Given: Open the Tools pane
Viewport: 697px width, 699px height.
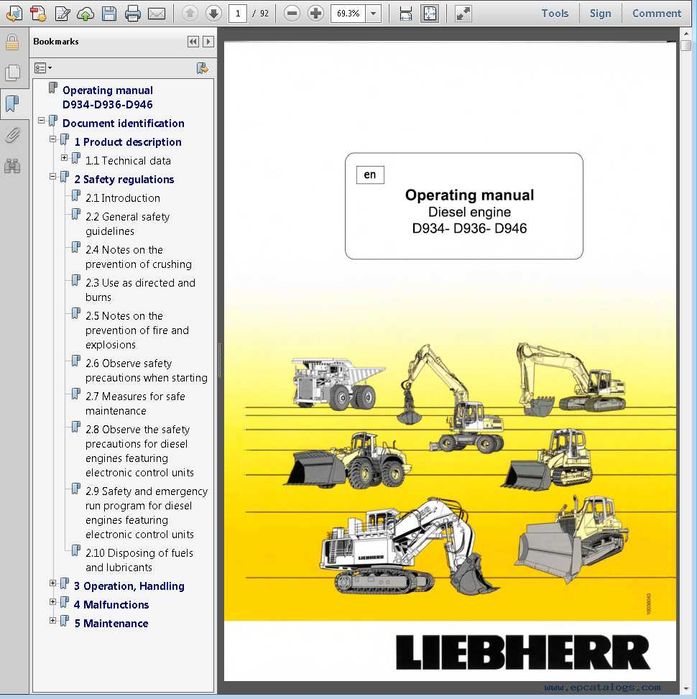Looking at the screenshot, I should click(555, 13).
